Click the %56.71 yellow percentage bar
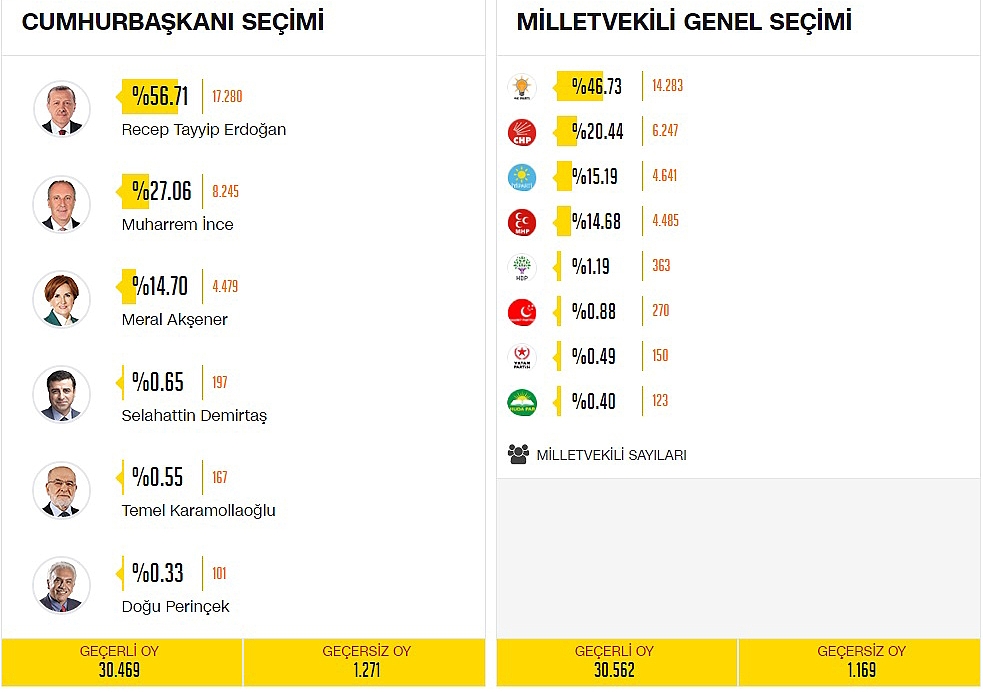The image size is (983, 692). tap(150, 97)
